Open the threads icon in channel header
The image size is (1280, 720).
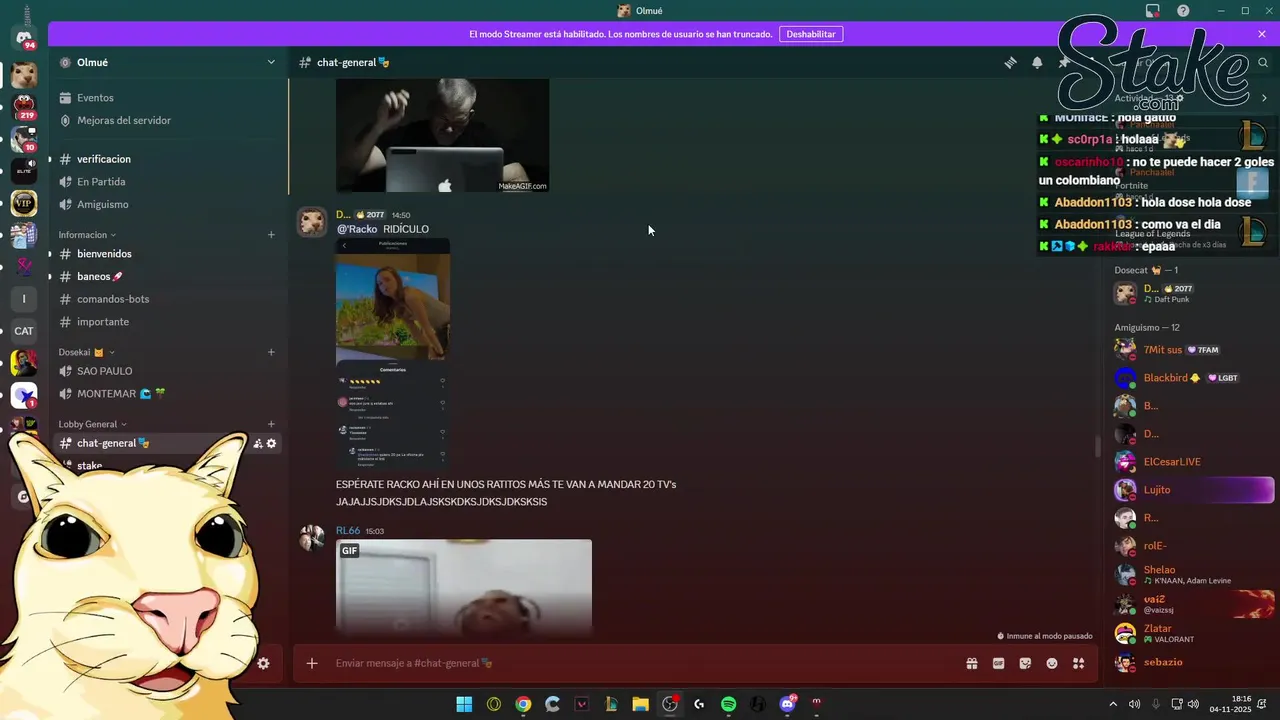coord(1010,62)
